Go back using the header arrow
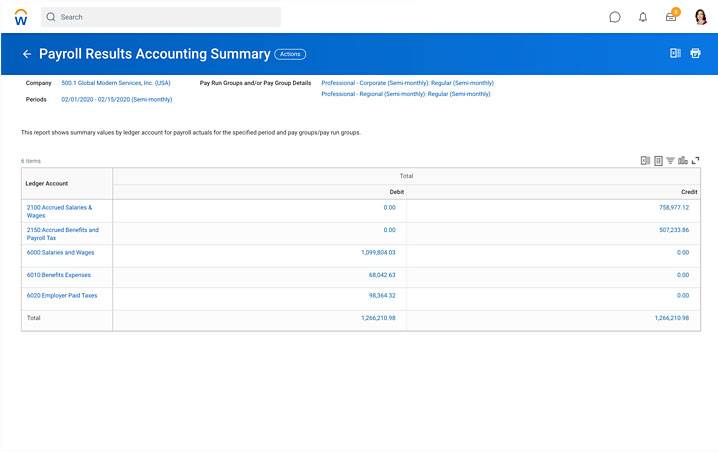 pyautogui.click(x=27, y=54)
